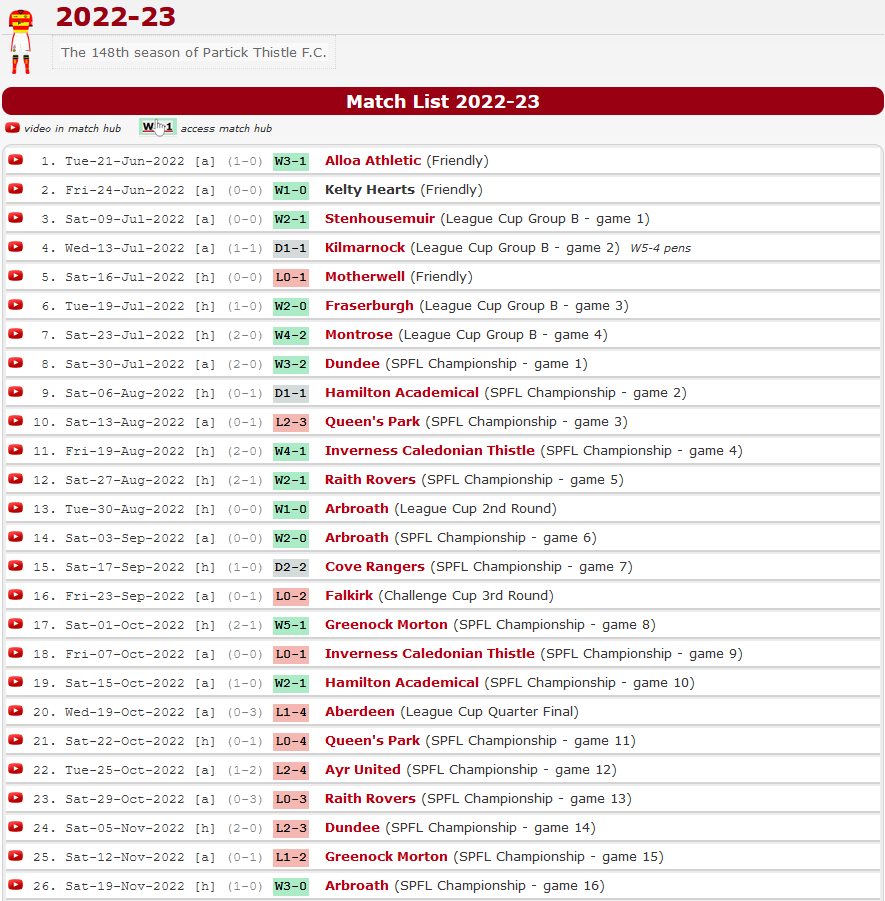Click the Dundee link in game 1 row
This screenshot has height=901, width=885.
coord(352,364)
